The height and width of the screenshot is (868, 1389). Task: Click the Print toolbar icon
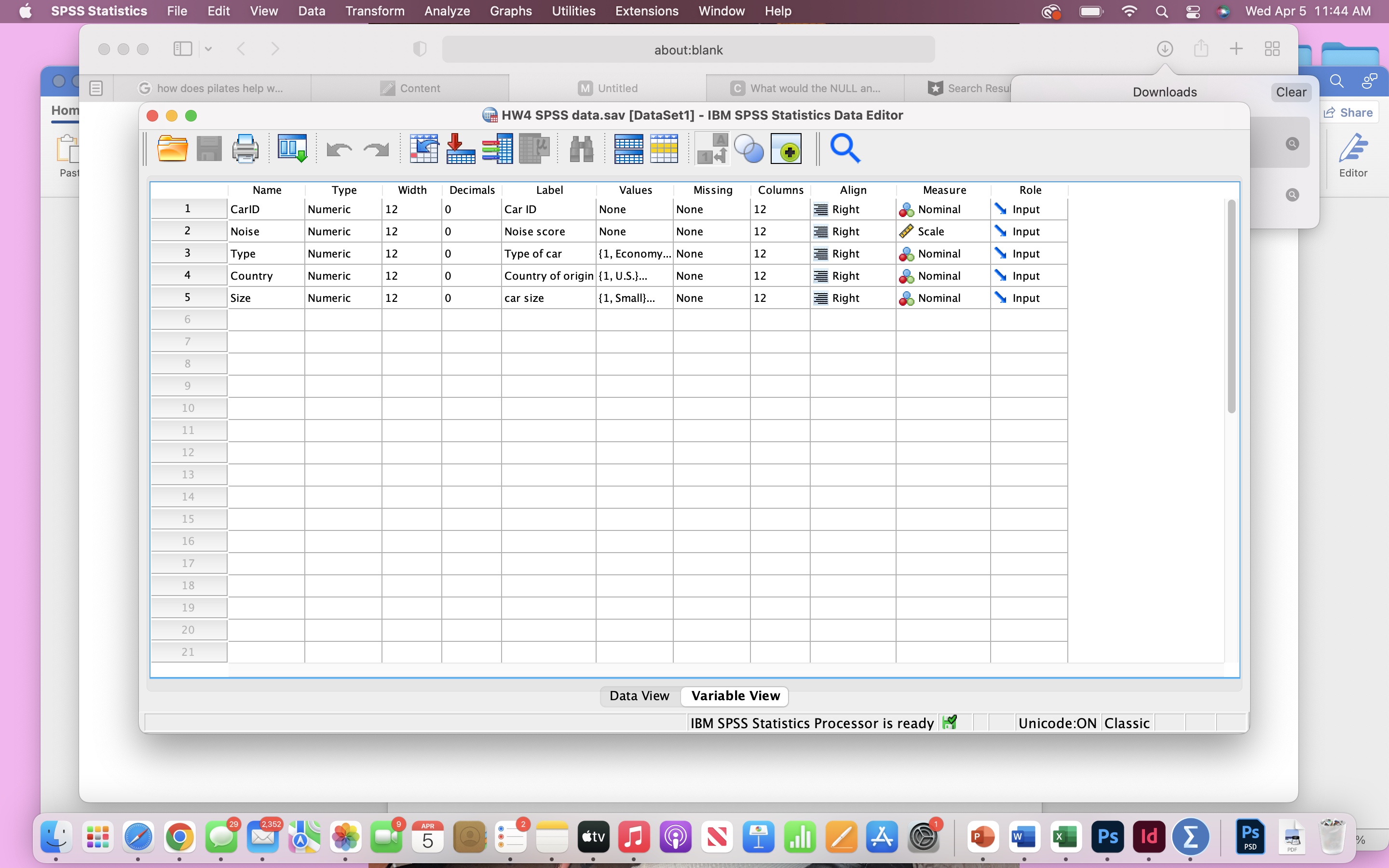point(245,149)
